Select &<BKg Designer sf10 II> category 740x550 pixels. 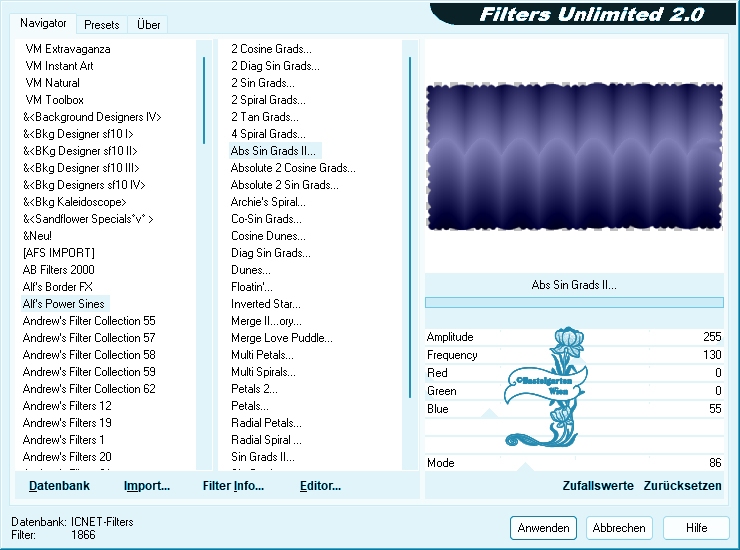[x=80, y=151]
